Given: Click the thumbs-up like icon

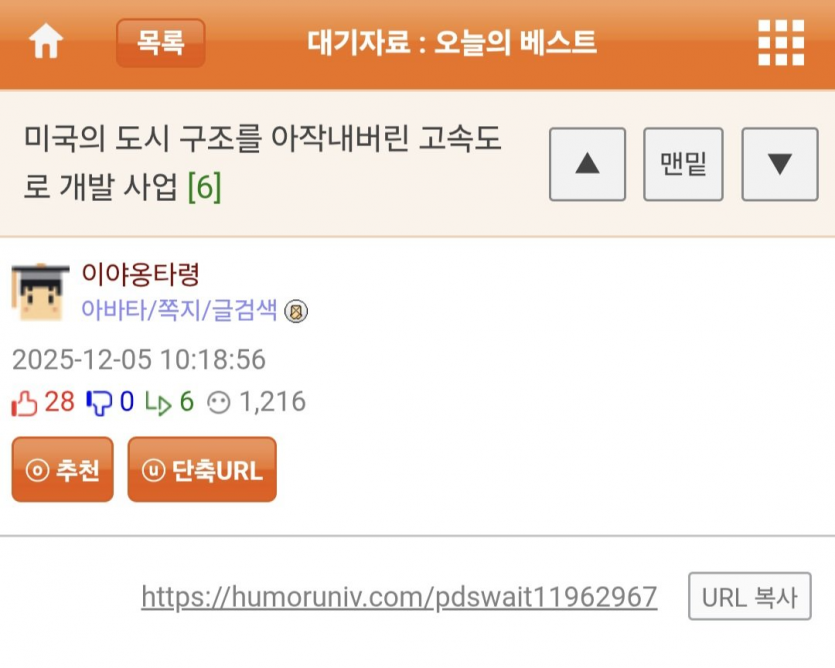Looking at the screenshot, I should pyautogui.click(x=24, y=403).
